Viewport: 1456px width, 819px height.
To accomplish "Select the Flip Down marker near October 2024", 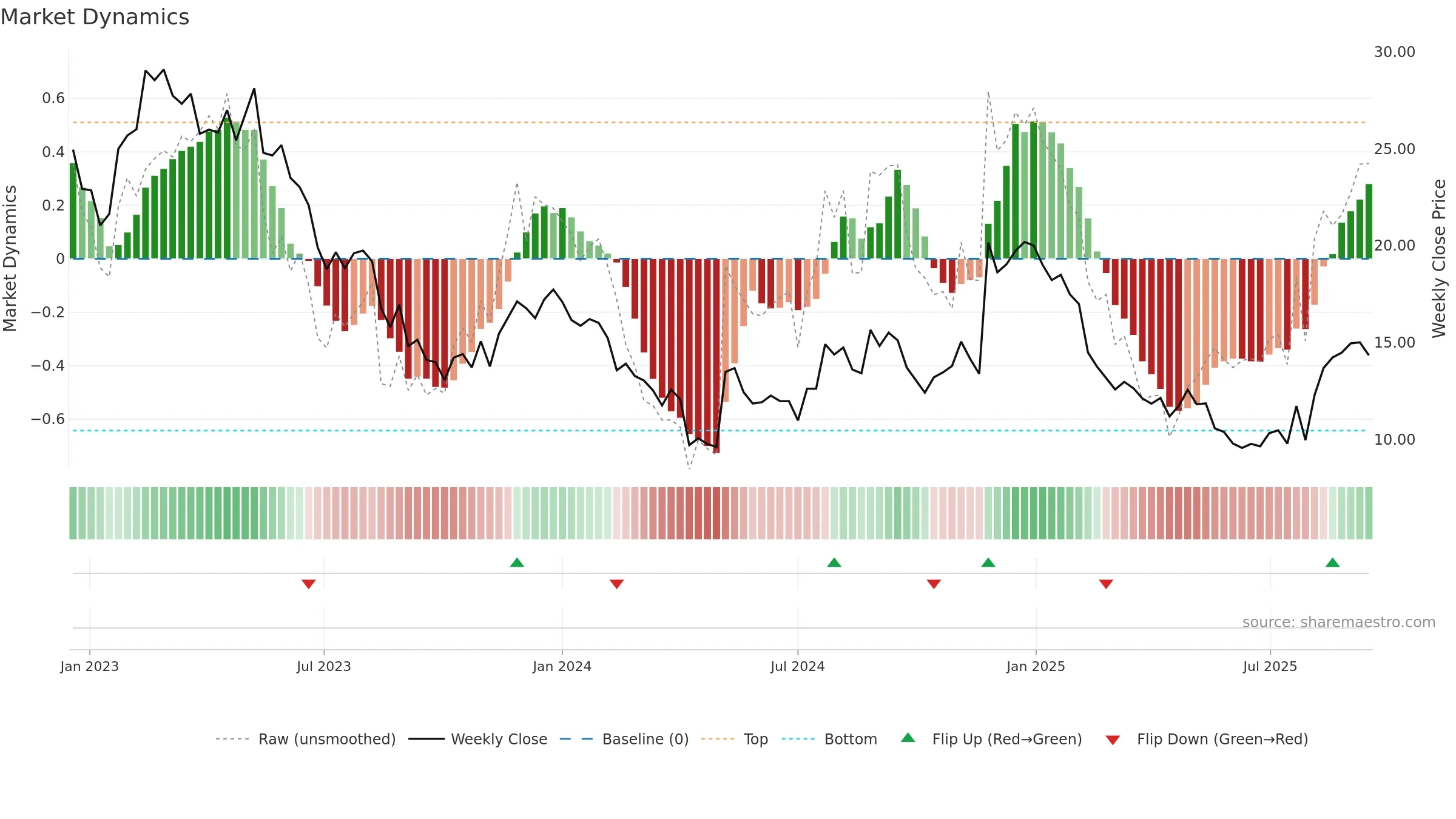I will pos(934,584).
